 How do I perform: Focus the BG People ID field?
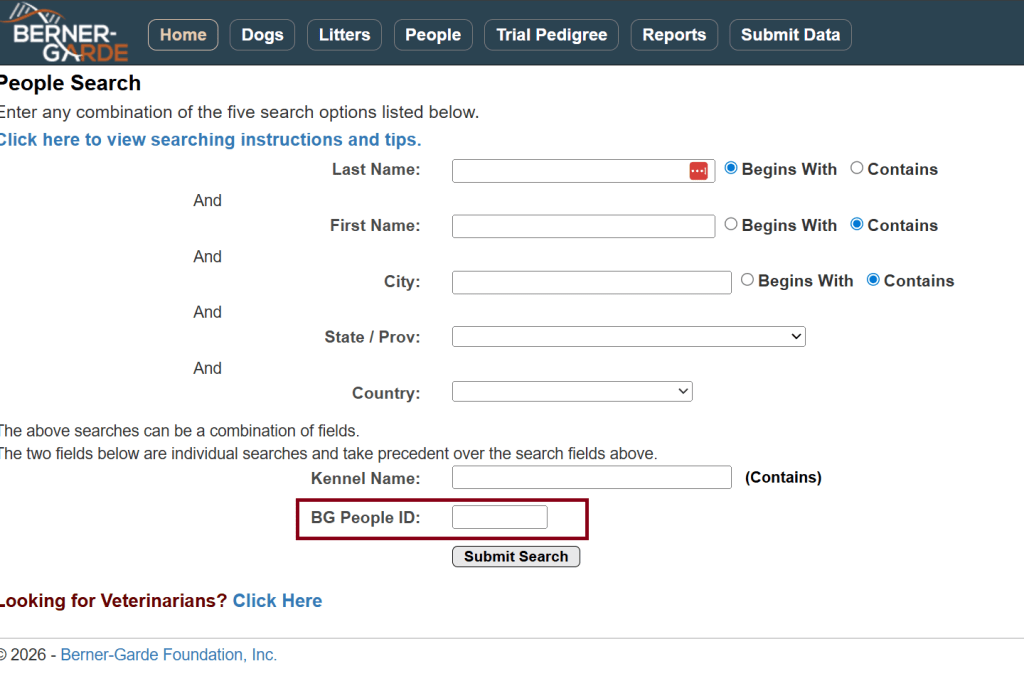[x=499, y=517]
